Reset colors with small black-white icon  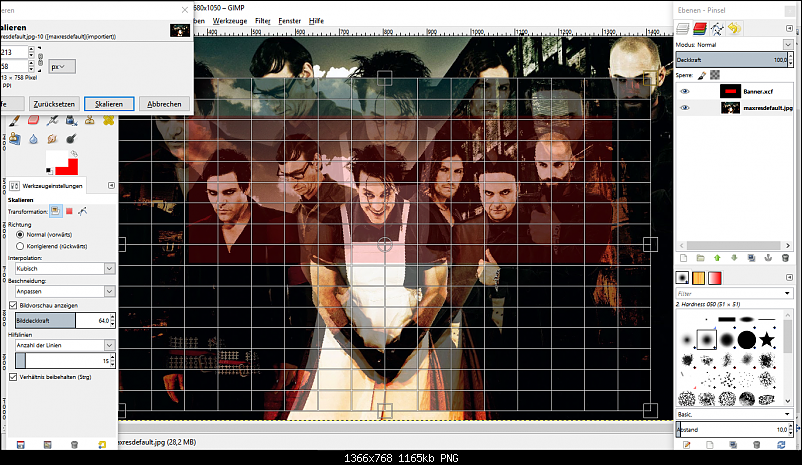point(49,170)
